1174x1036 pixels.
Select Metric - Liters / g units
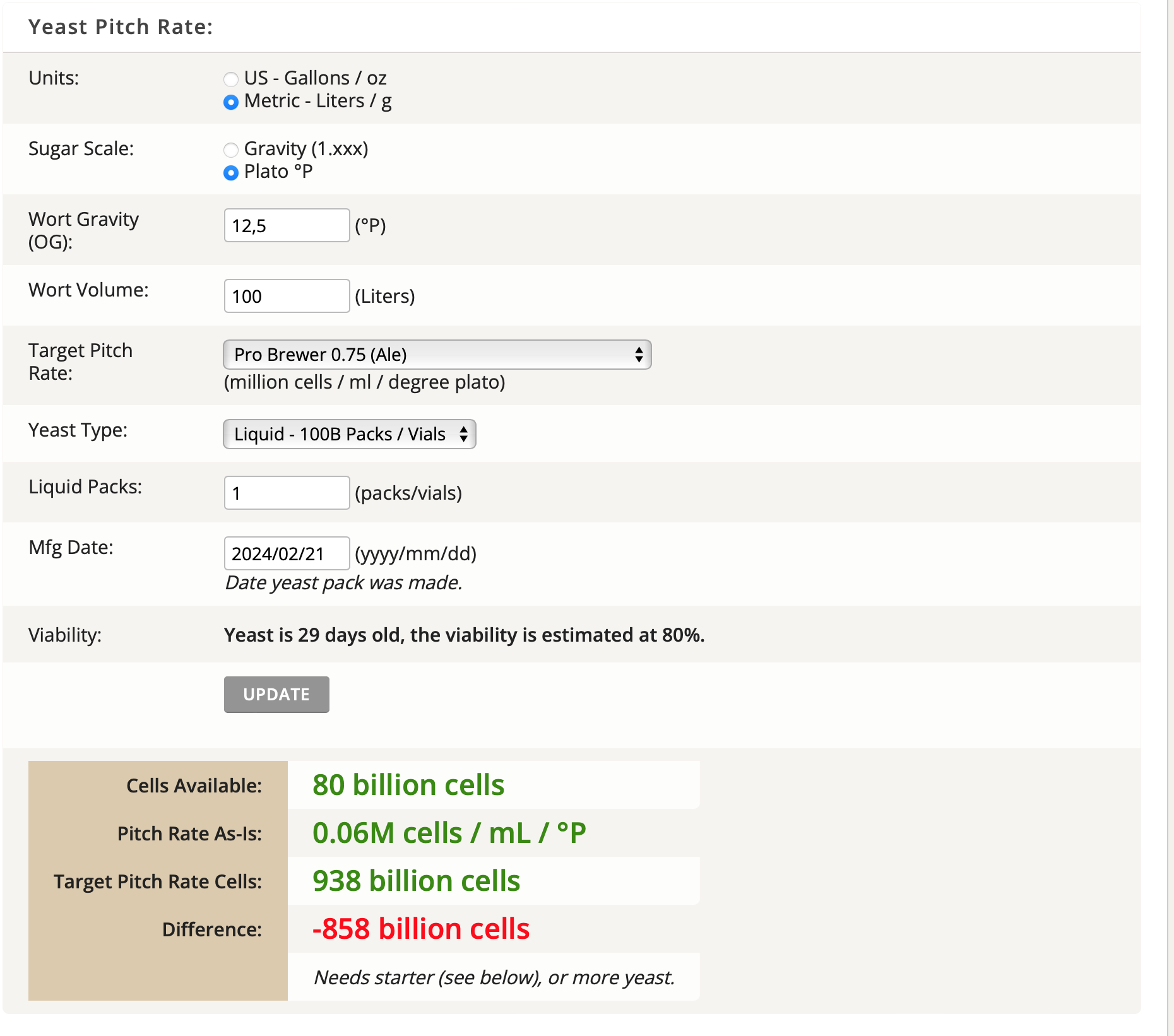(x=231, y=102)
